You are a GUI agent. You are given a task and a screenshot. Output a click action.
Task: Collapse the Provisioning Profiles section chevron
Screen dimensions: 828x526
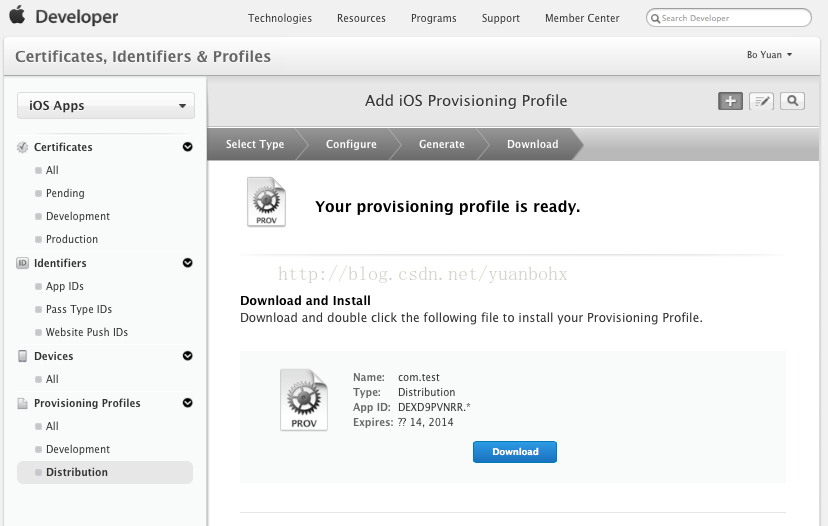[187, 403]
